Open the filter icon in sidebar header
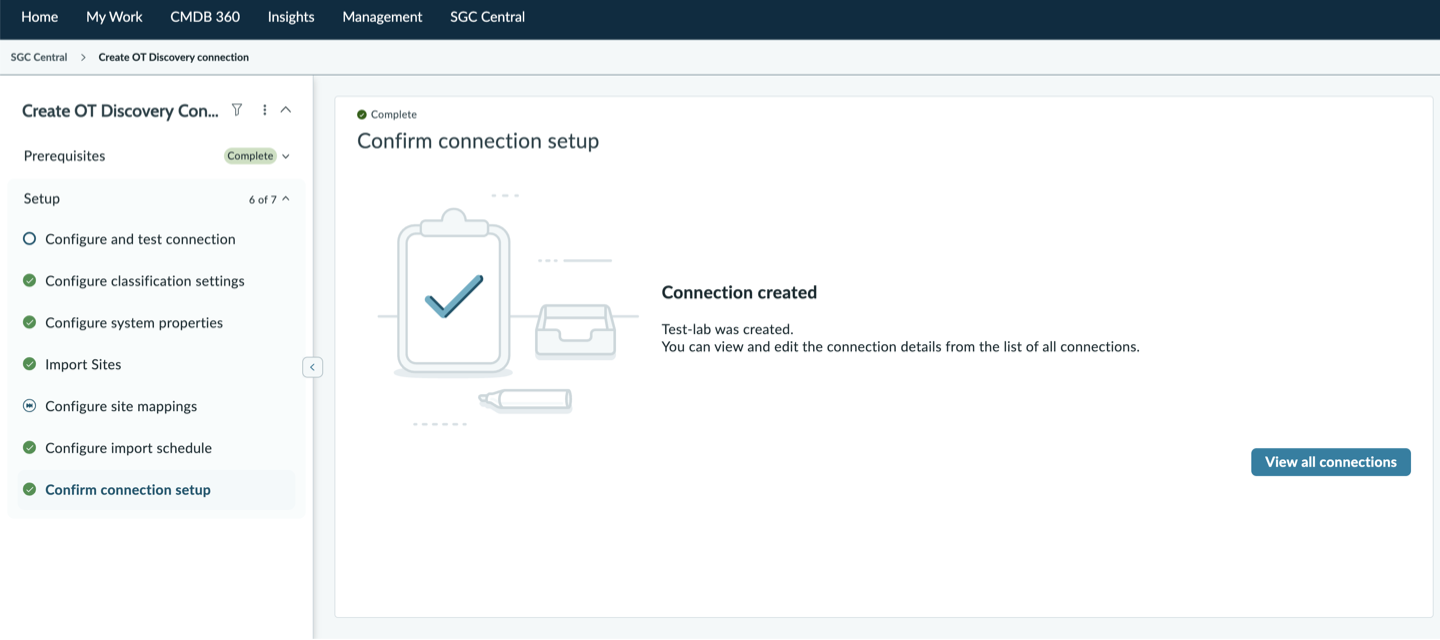The image size is (1440, 640). [x=237, y=110]
